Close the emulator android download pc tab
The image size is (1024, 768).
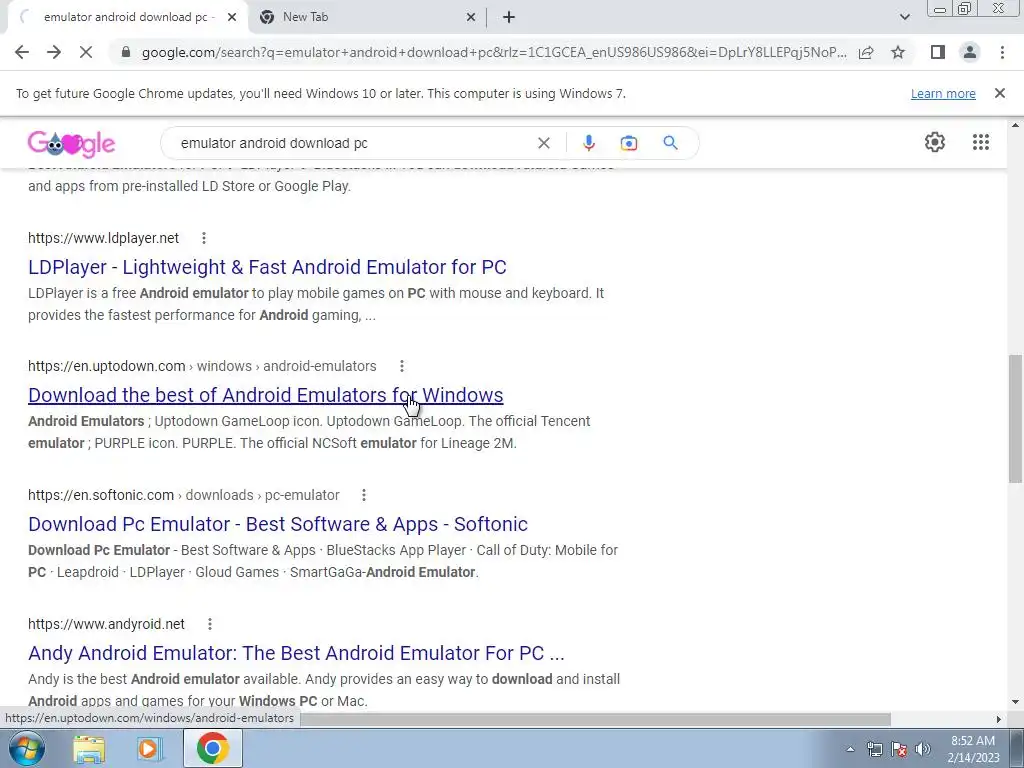231,18
